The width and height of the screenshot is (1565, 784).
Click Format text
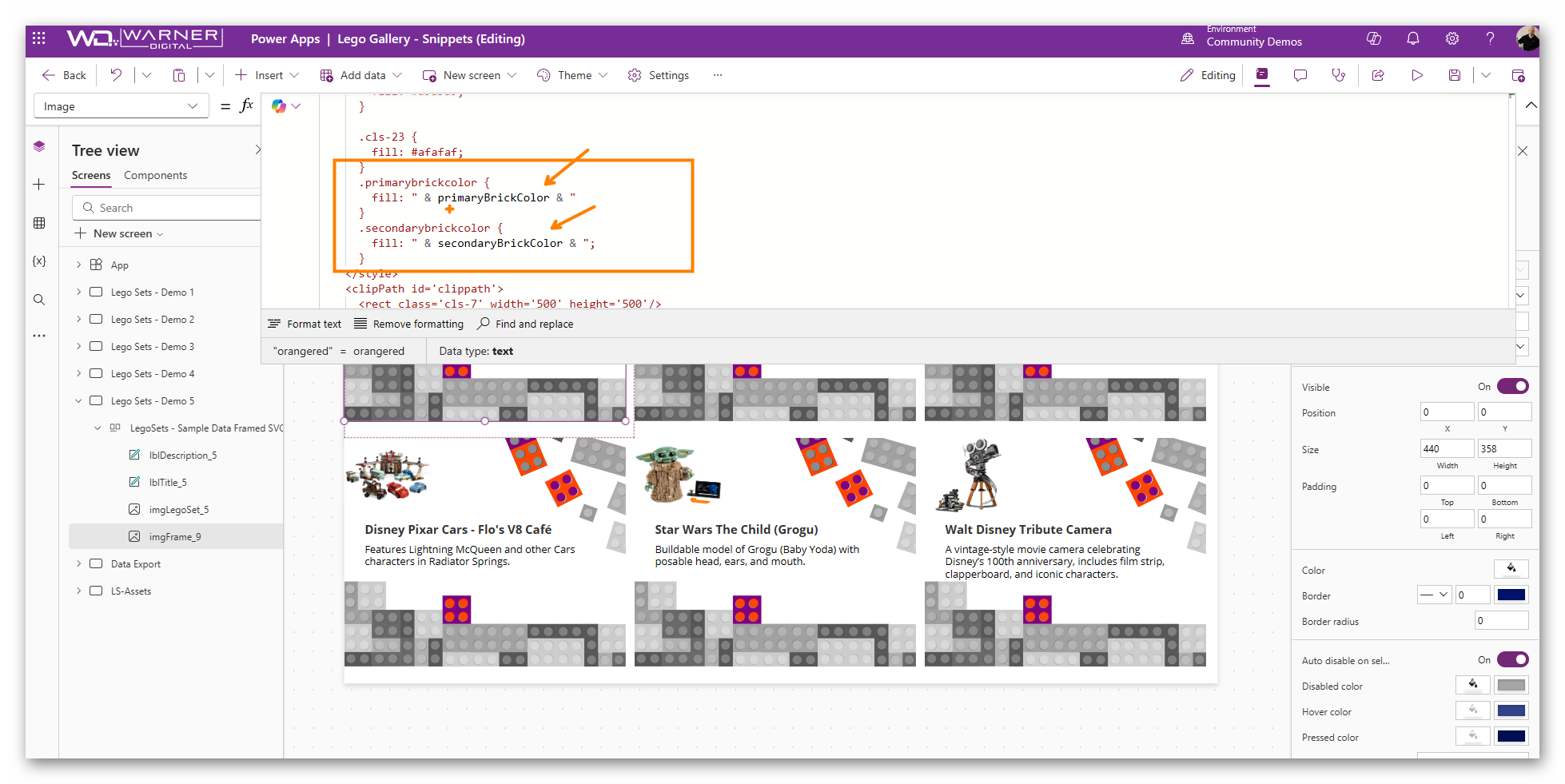[305, 324]
